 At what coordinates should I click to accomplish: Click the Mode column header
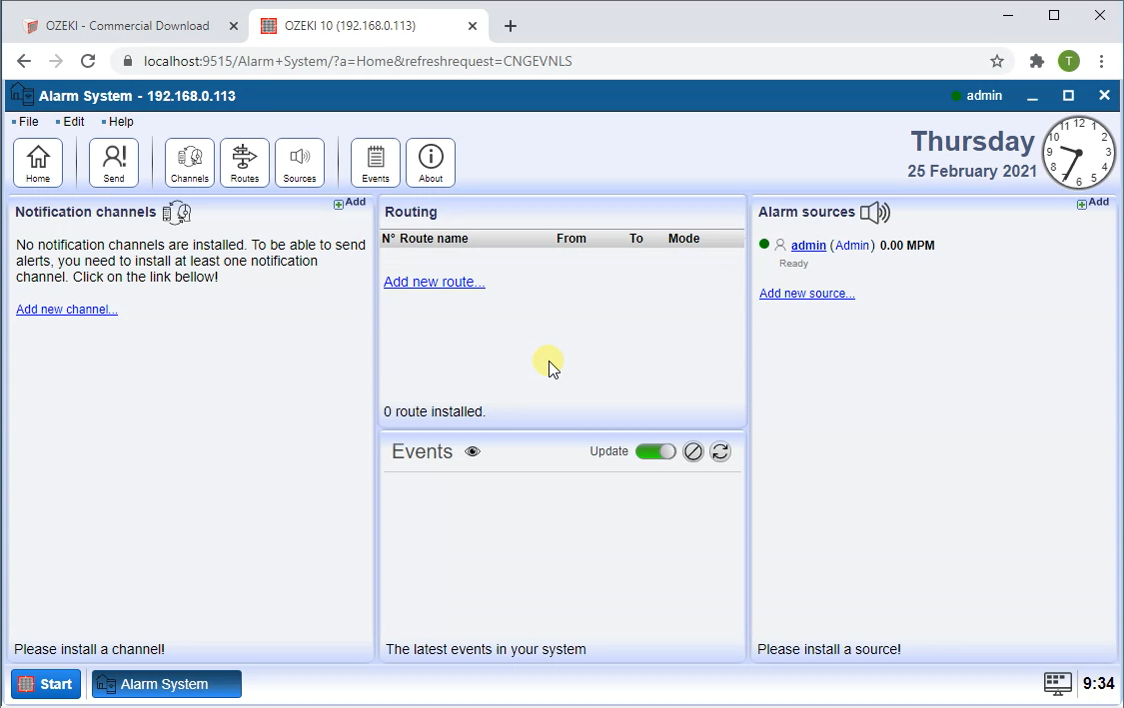click(684, 239)
